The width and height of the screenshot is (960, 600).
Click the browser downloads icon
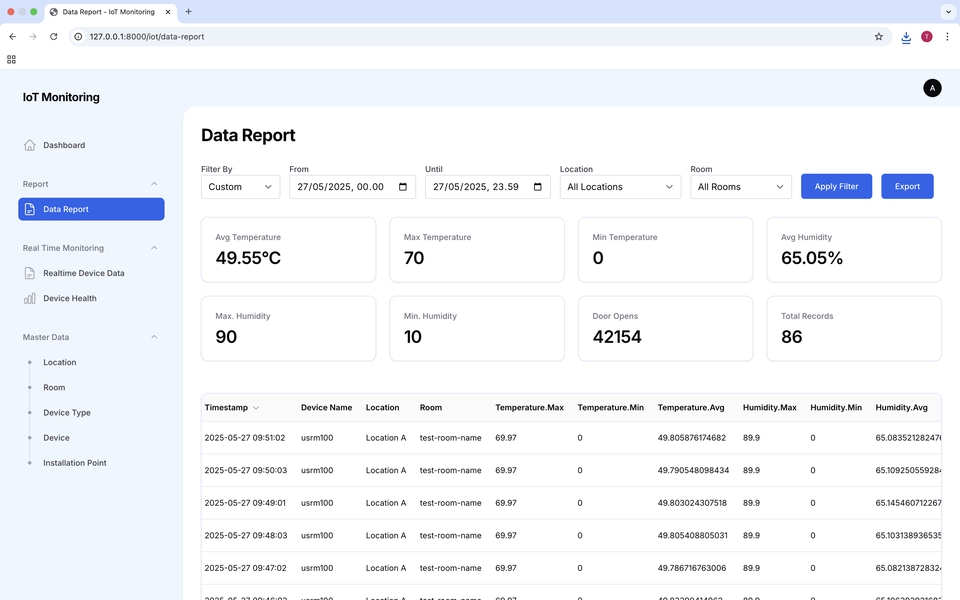click(906, 36)
